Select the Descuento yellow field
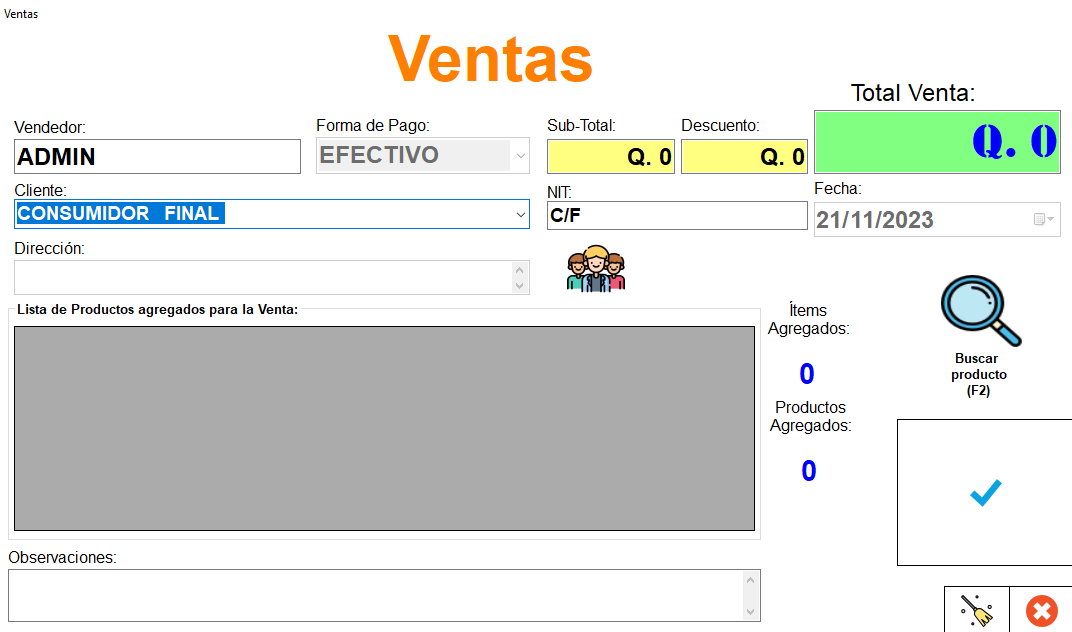The height and width of the screenshot is (632, 1072). (744, 157)
